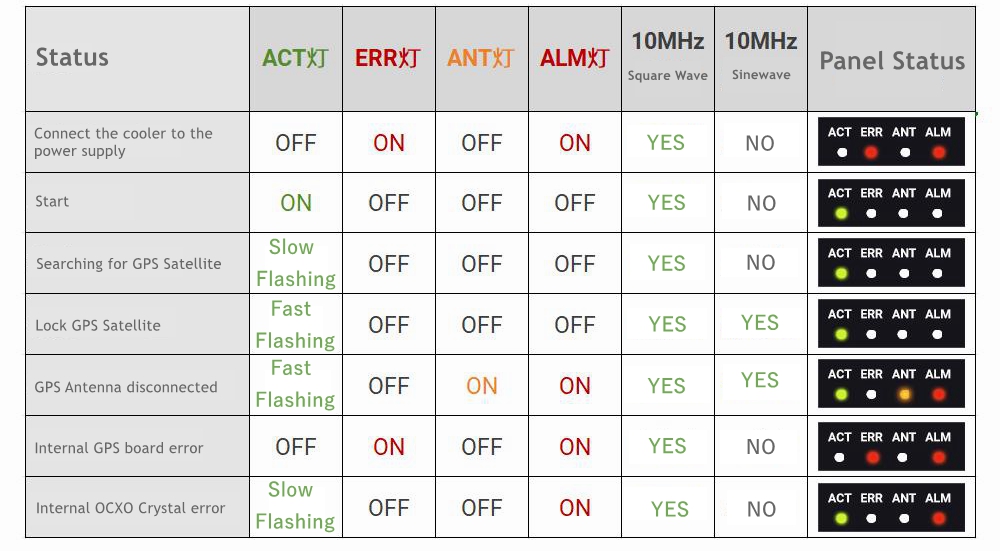Select the orange ANT column header

481,58
